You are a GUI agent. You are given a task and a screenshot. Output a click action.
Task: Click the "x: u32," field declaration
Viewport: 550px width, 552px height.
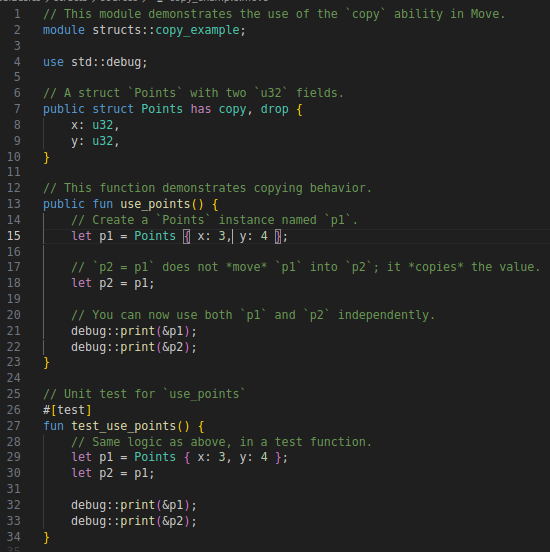click(95, 125)
